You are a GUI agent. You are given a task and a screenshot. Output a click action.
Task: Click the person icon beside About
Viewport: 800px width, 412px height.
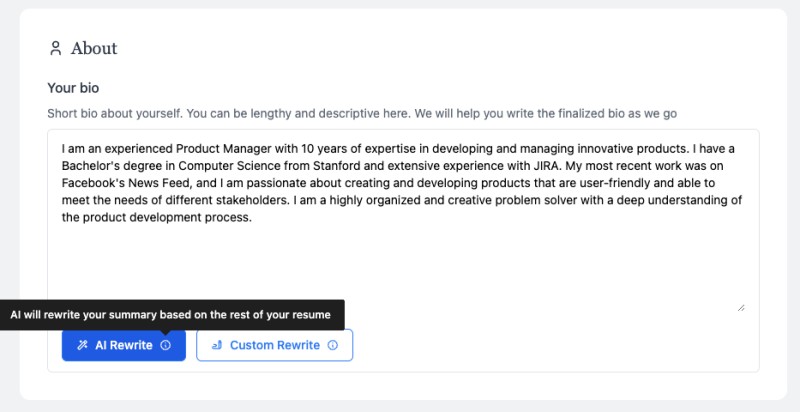point(55,48)
